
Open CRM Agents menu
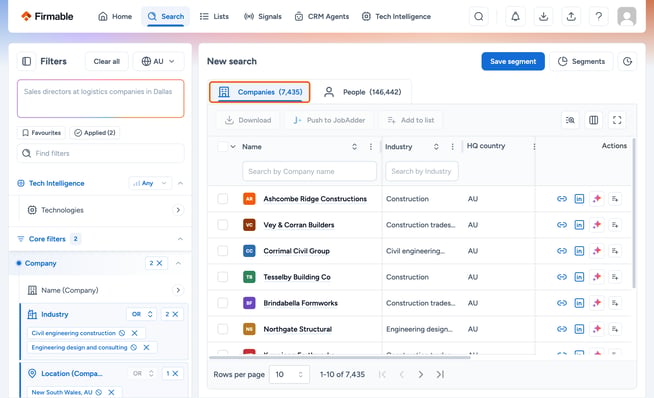[x=322, y=17]
